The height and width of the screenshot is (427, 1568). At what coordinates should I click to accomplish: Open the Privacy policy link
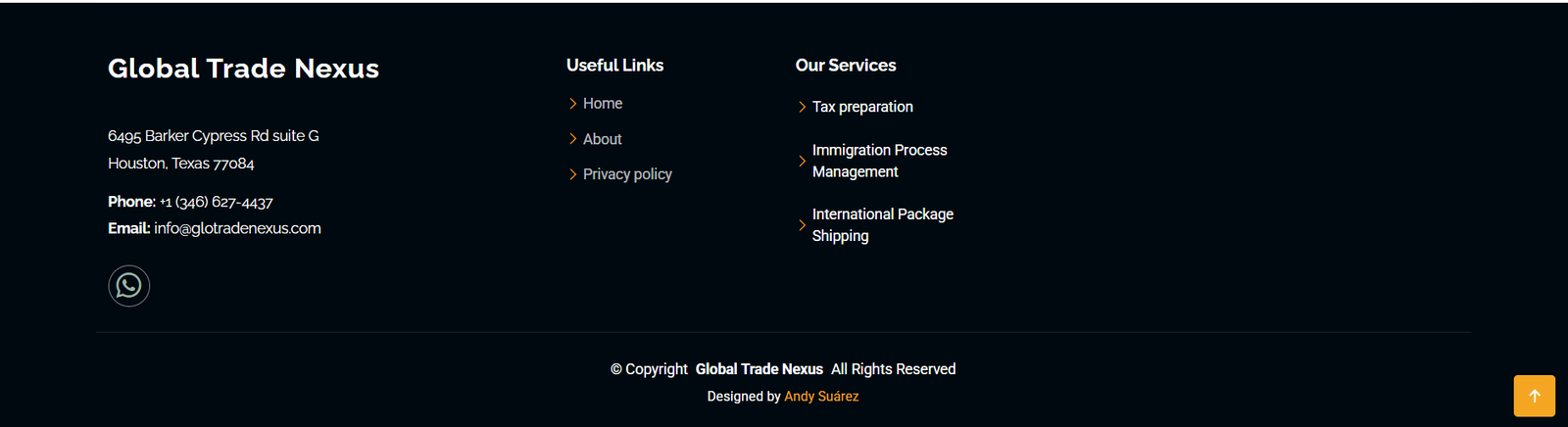pyautogui.click(x=627, y=174)
